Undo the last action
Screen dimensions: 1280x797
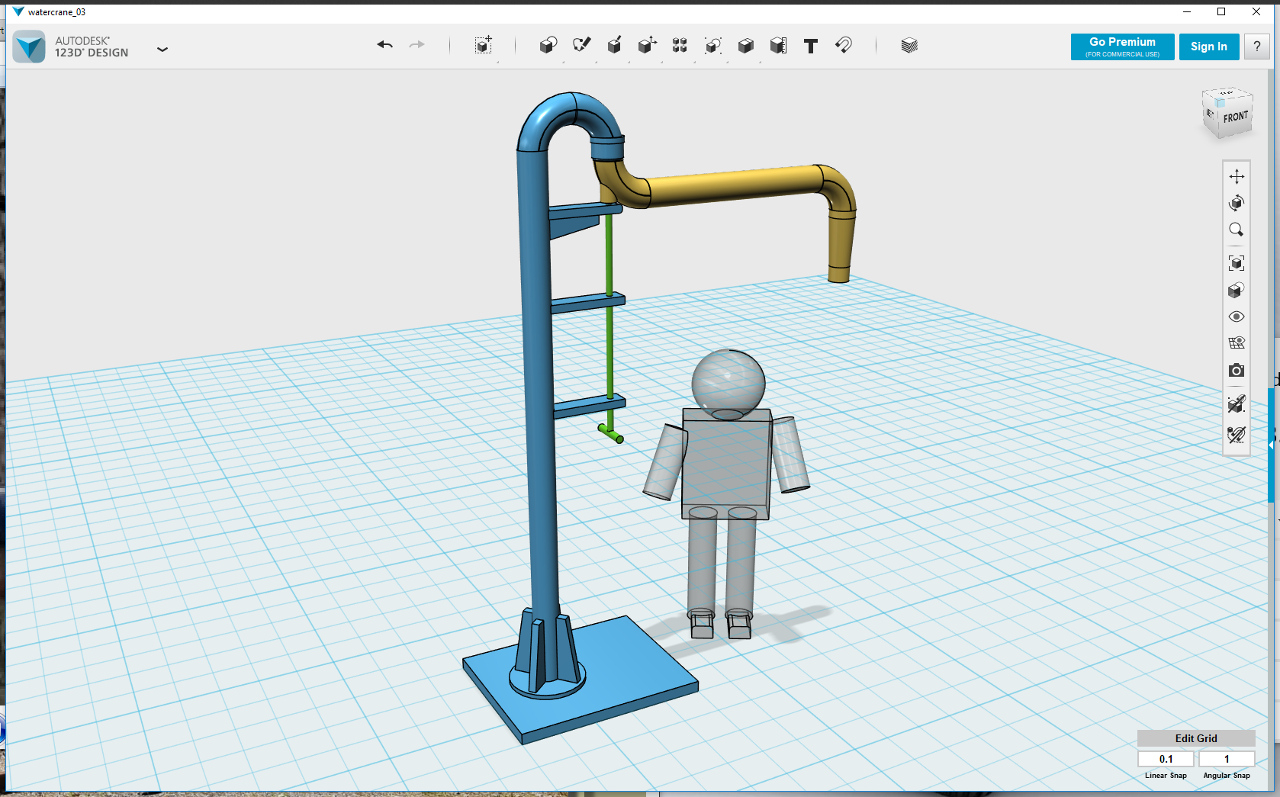click(385, 45)
